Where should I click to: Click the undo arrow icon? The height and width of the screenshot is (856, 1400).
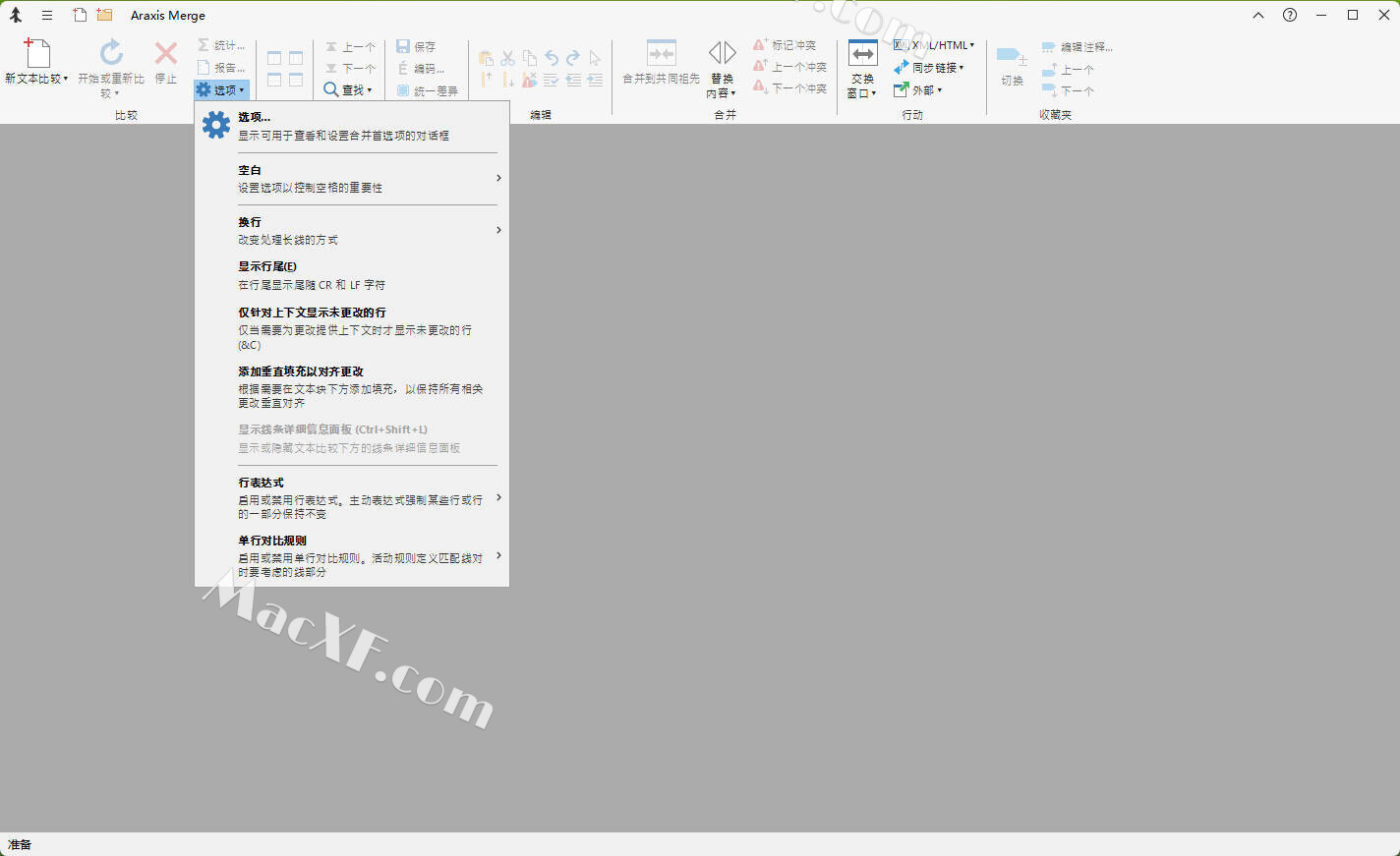click(x=552, y=58)
